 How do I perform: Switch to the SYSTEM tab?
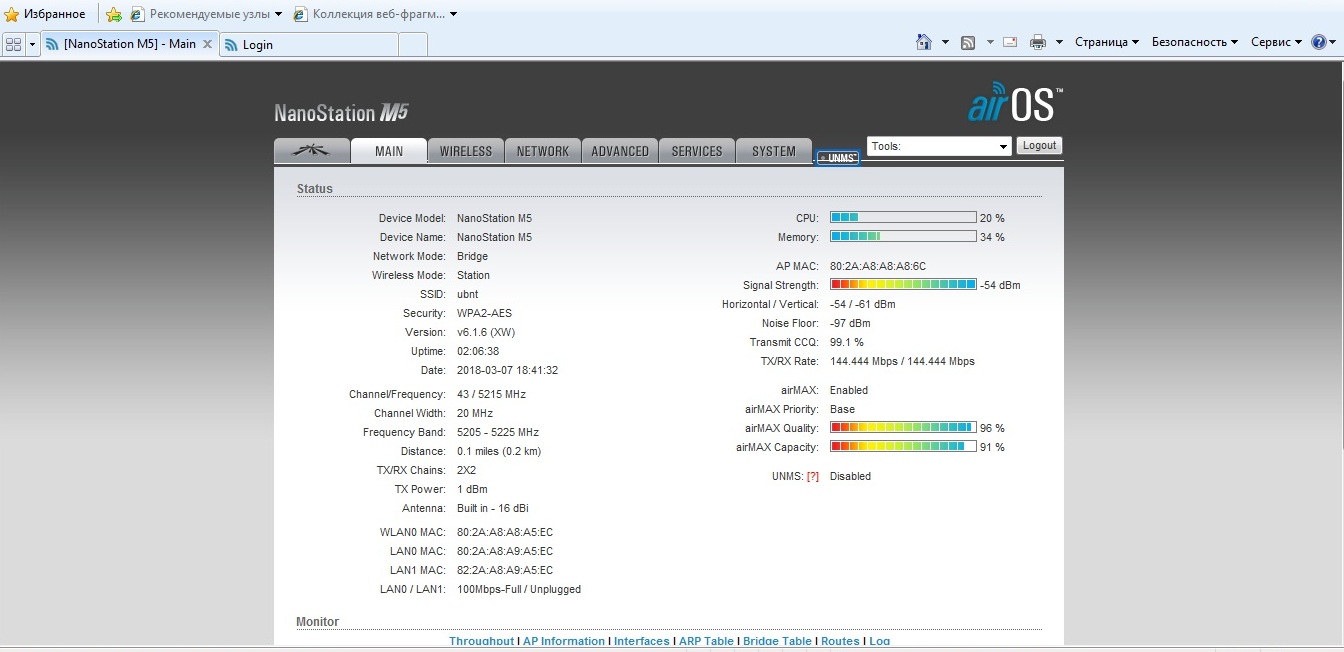click(x=774, y=151)
